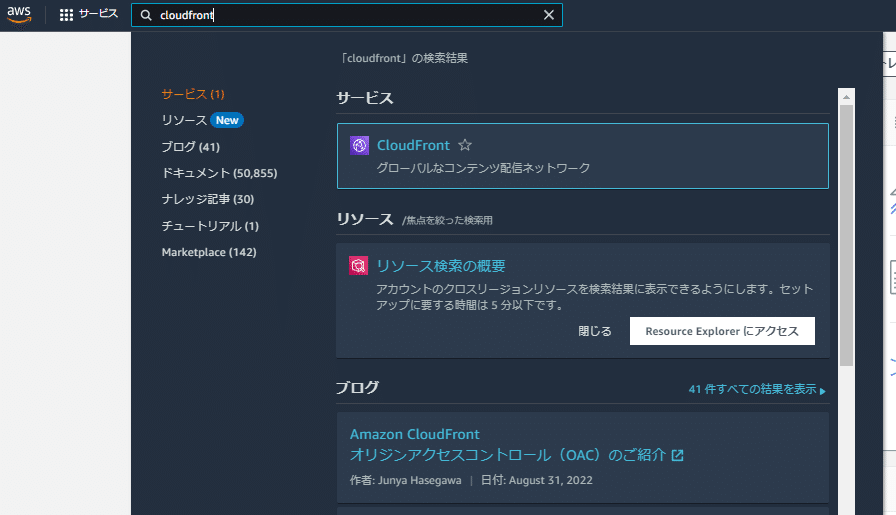
Task: Click the グローバルなコンテンツ配信ネットワーク description
Action: (483, 168)
